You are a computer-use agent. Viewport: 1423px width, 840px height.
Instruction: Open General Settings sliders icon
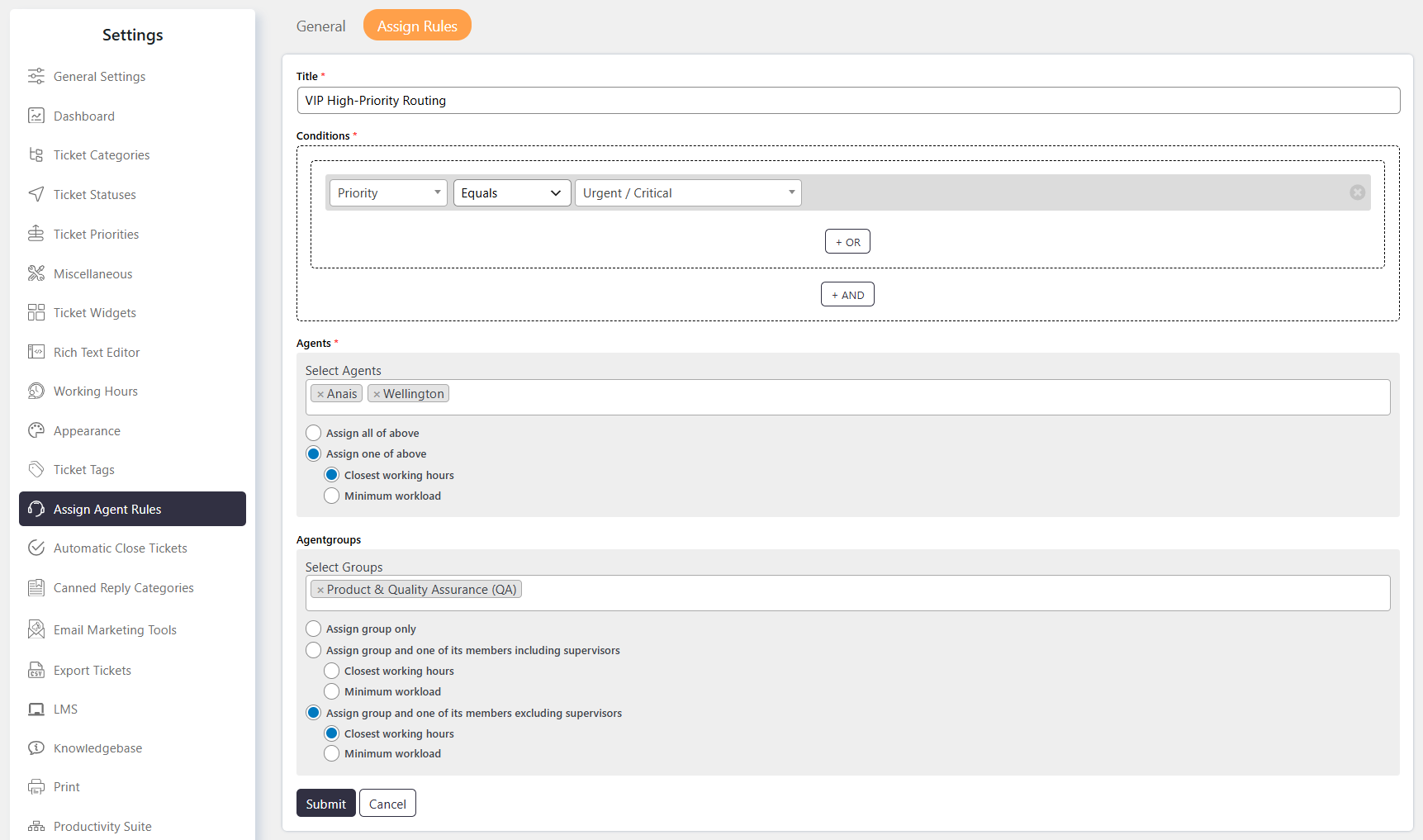(36, 76)
